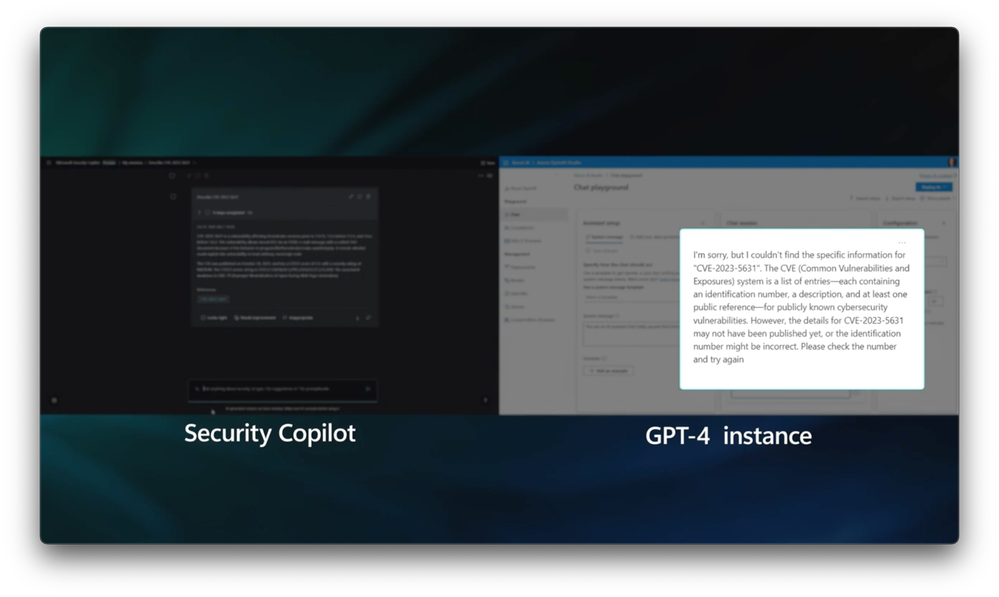Viewport: 999px width, 597px height.
Task: Open the Deploy to dropdown button
Action: [x=934, y=187]
